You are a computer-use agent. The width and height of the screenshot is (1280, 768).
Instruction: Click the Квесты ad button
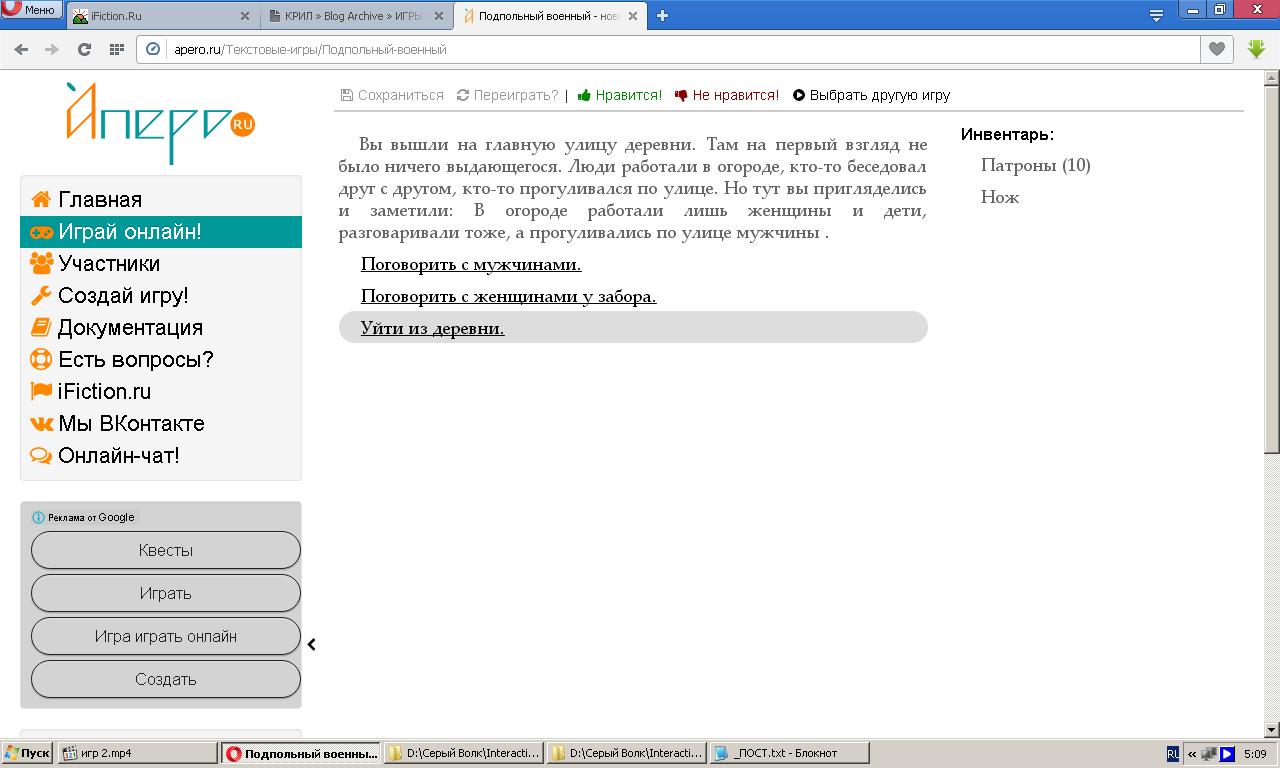[166, 550]
